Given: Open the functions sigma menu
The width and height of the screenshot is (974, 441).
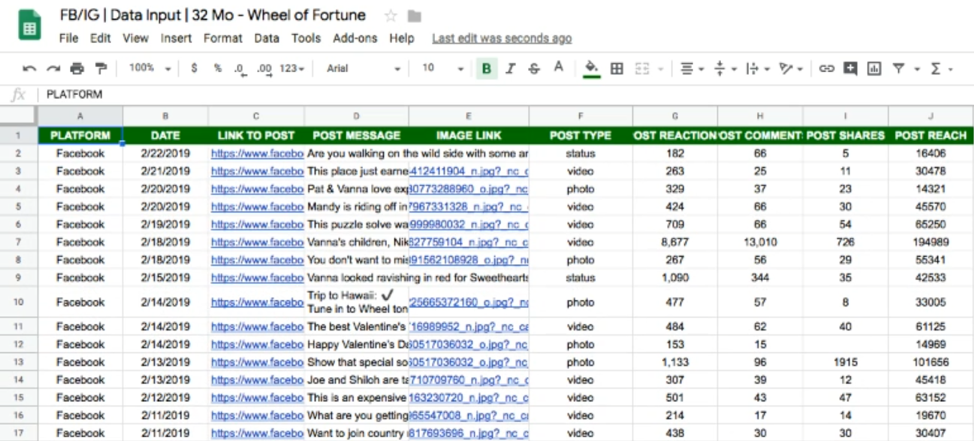Looking at the screenshot, I should 940,68.
